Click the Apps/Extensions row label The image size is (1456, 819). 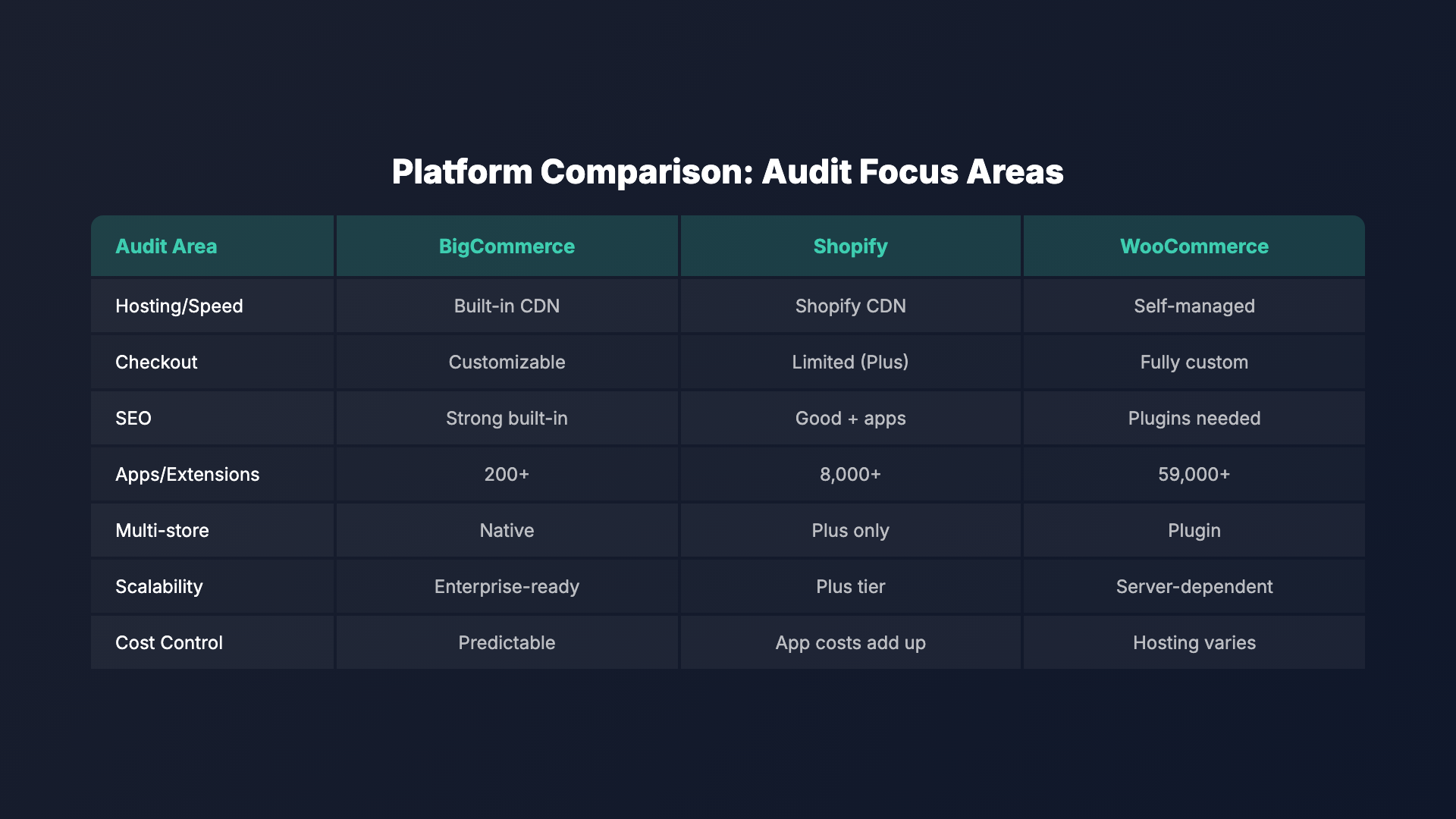coord(187,474)
